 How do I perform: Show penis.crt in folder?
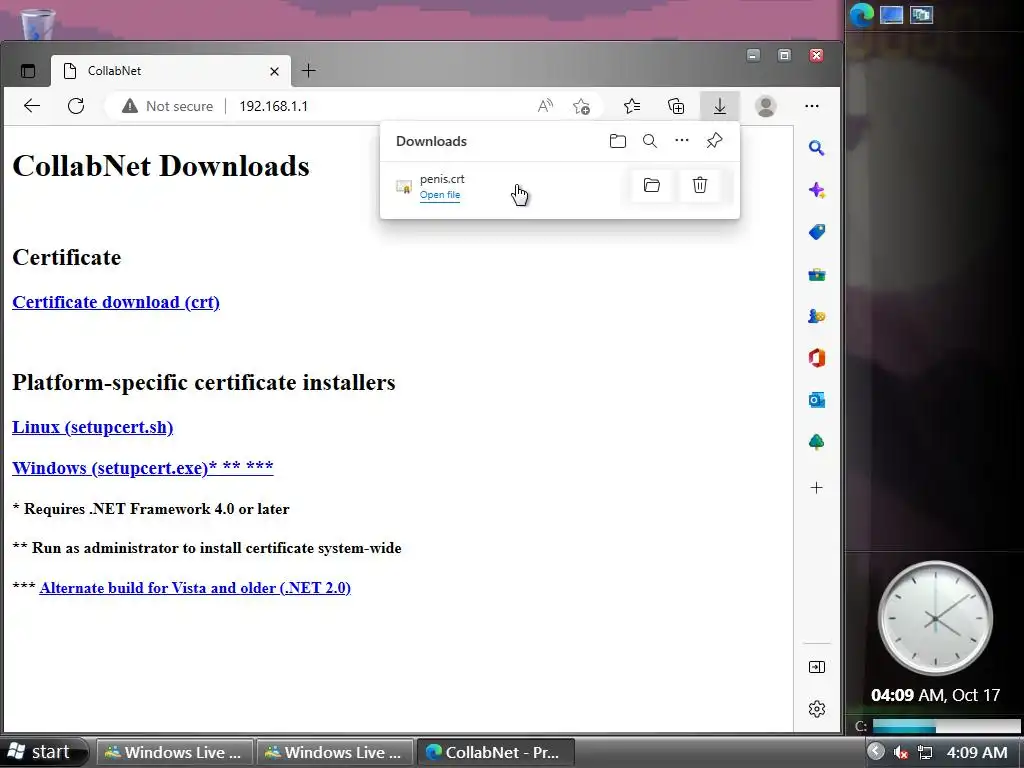[651, 185]
